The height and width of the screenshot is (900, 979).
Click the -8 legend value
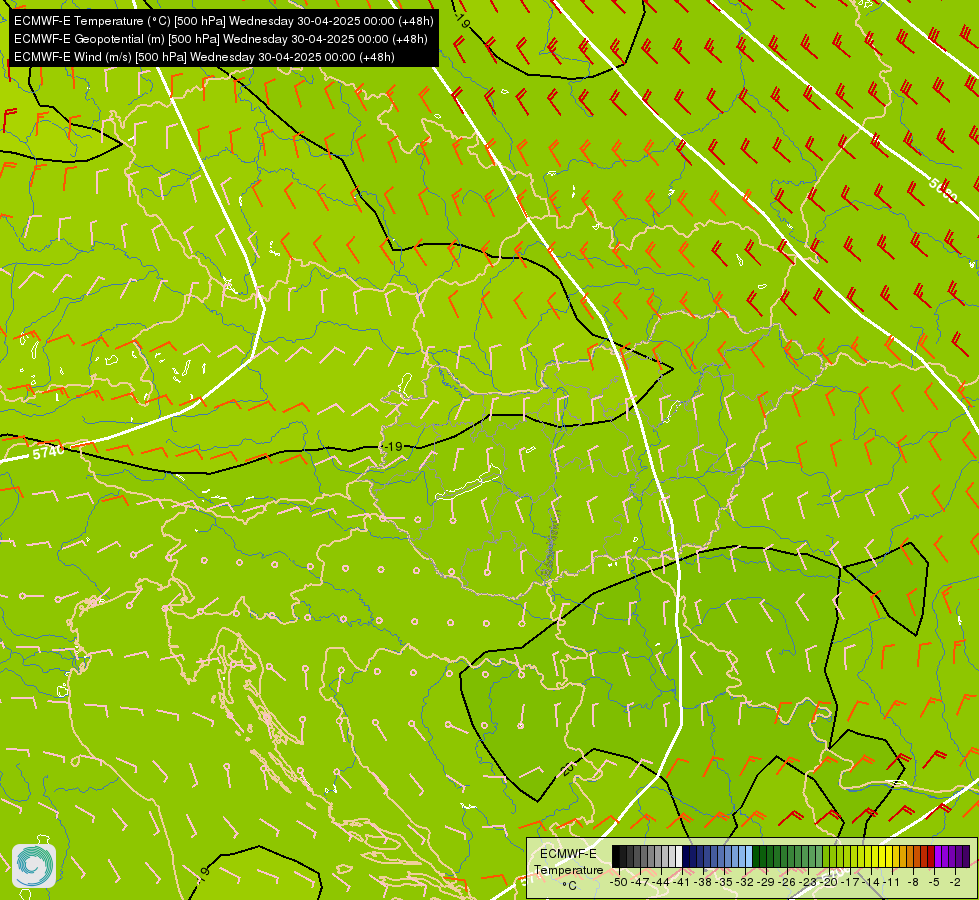913,882
